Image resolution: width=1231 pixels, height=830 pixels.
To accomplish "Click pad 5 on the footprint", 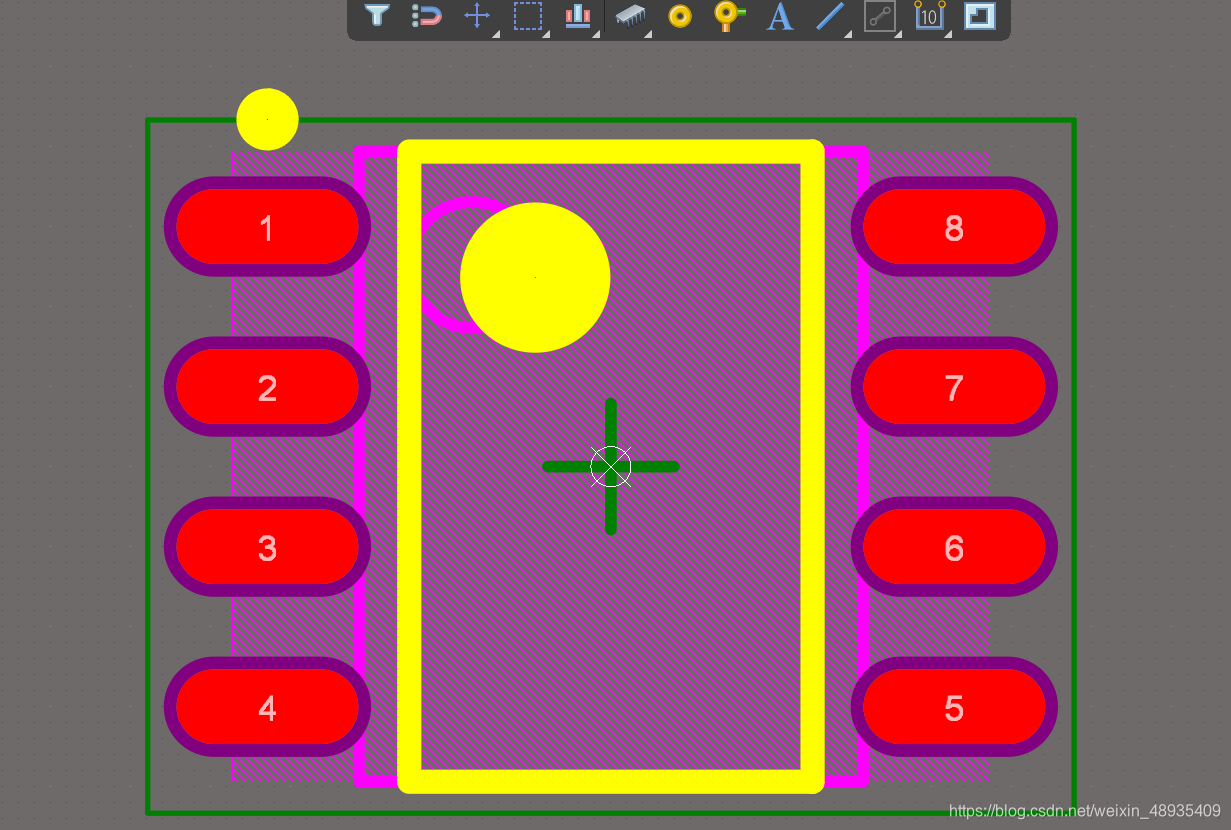I will 954,707.
